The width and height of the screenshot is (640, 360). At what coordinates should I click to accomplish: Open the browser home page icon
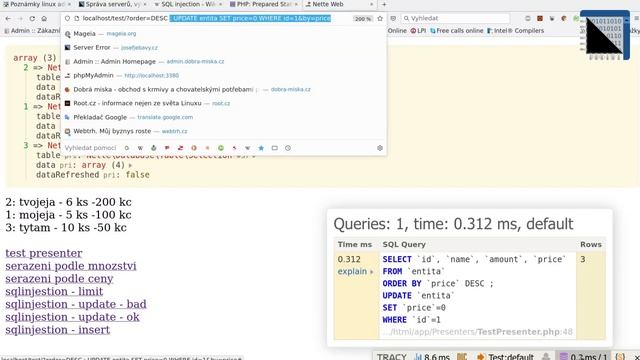[44, 18]
